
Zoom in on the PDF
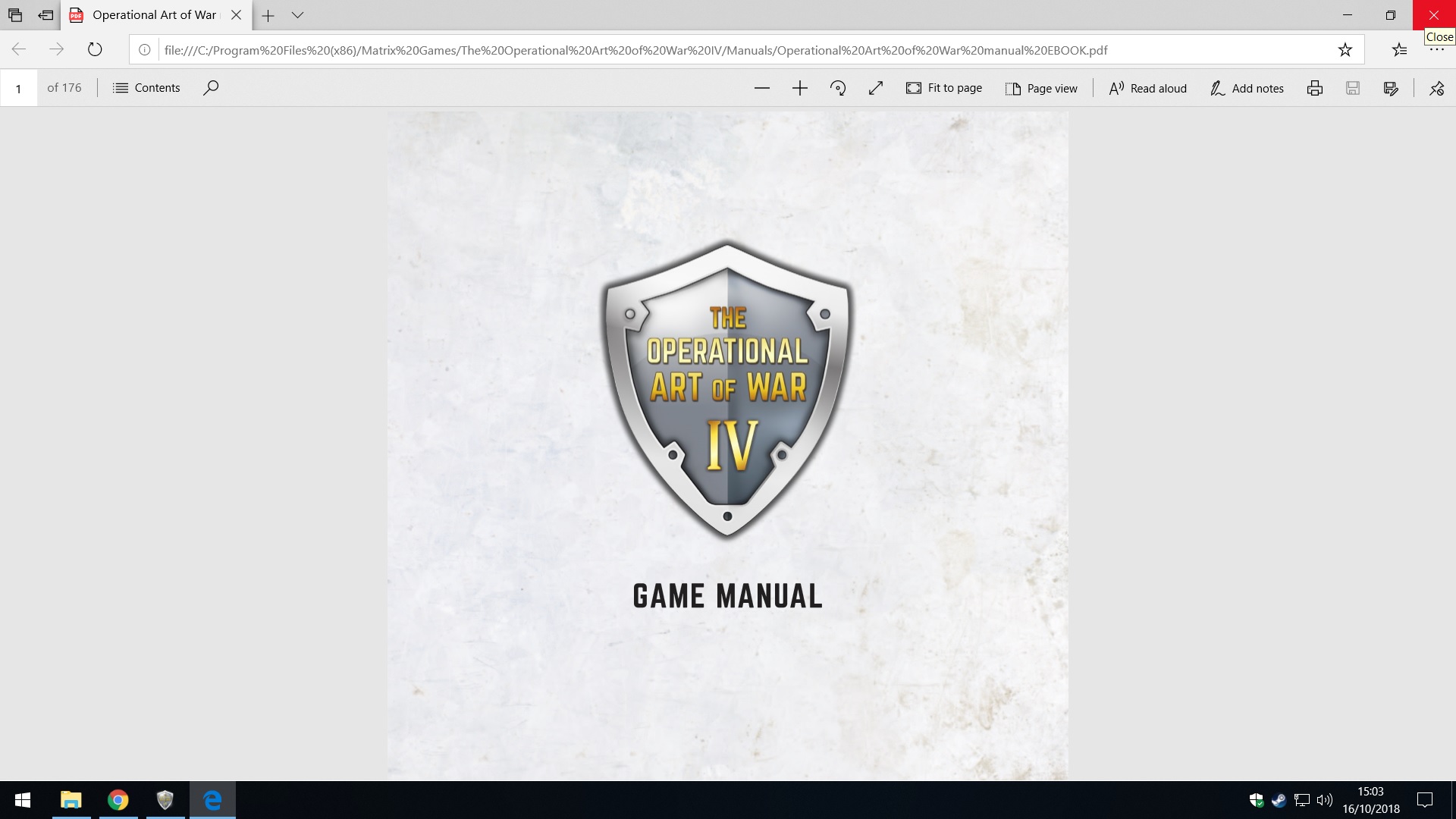pos(800,88)
